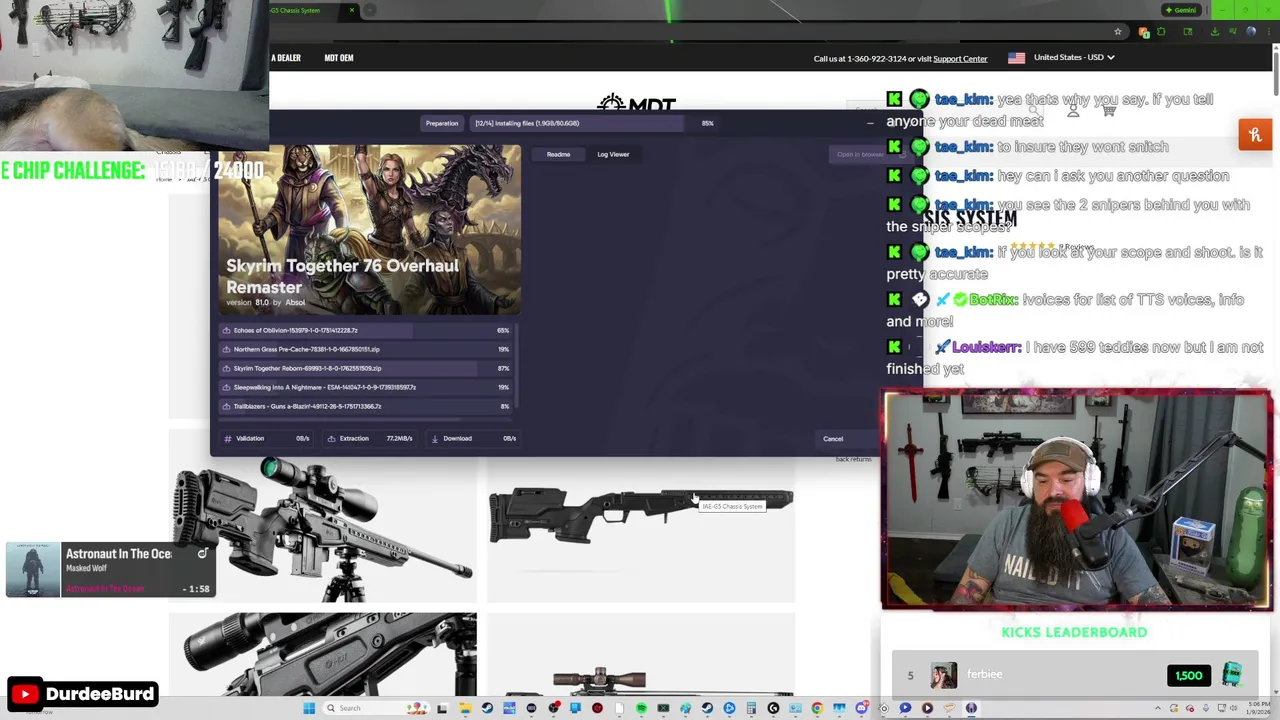Image resolution: width=1280 pixels, height=720 pixels.
Task: Click the Skyrim Together modlist cover image
Action: click(369, 230)
